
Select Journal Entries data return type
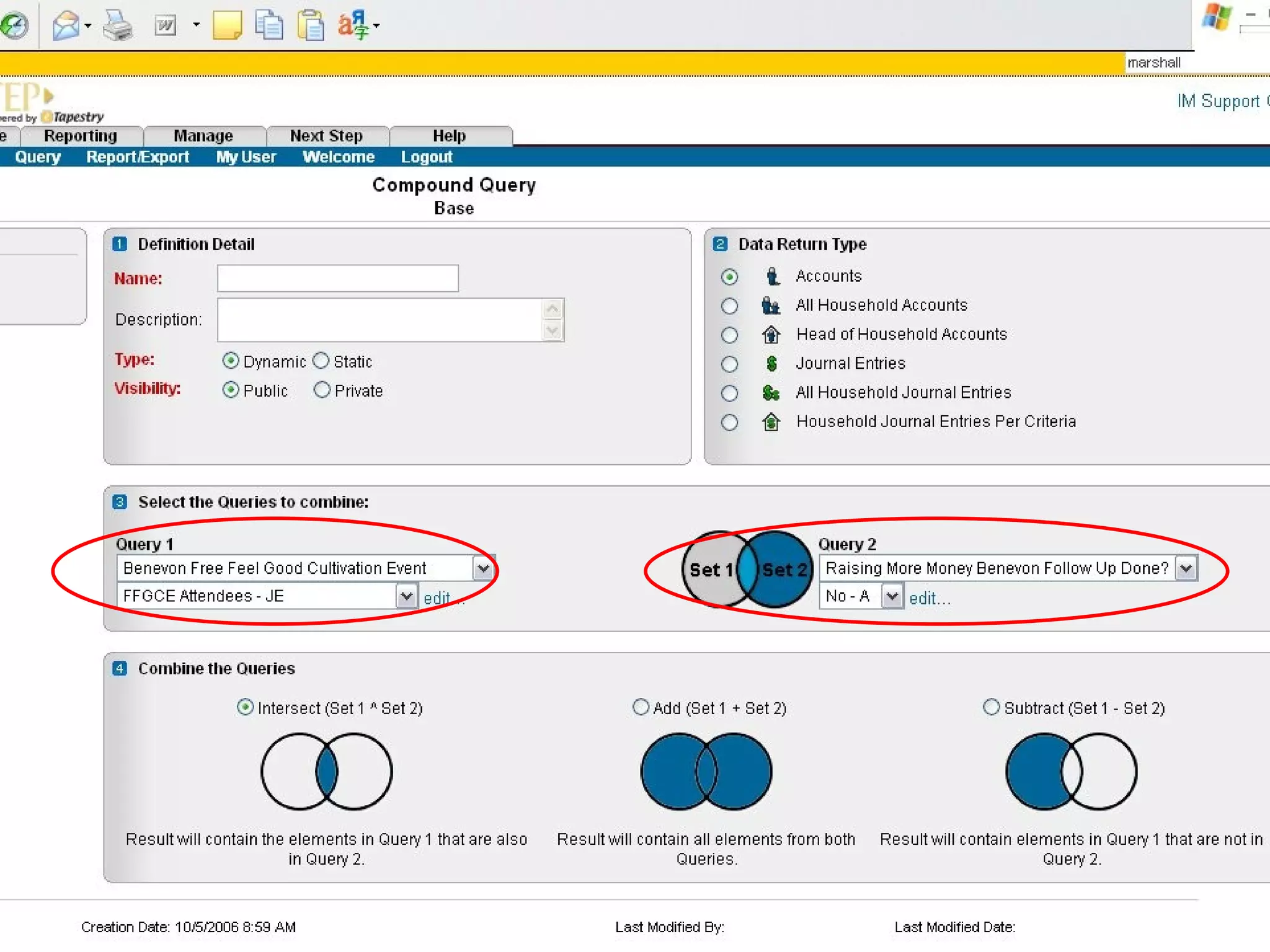[x=730, y=364]
